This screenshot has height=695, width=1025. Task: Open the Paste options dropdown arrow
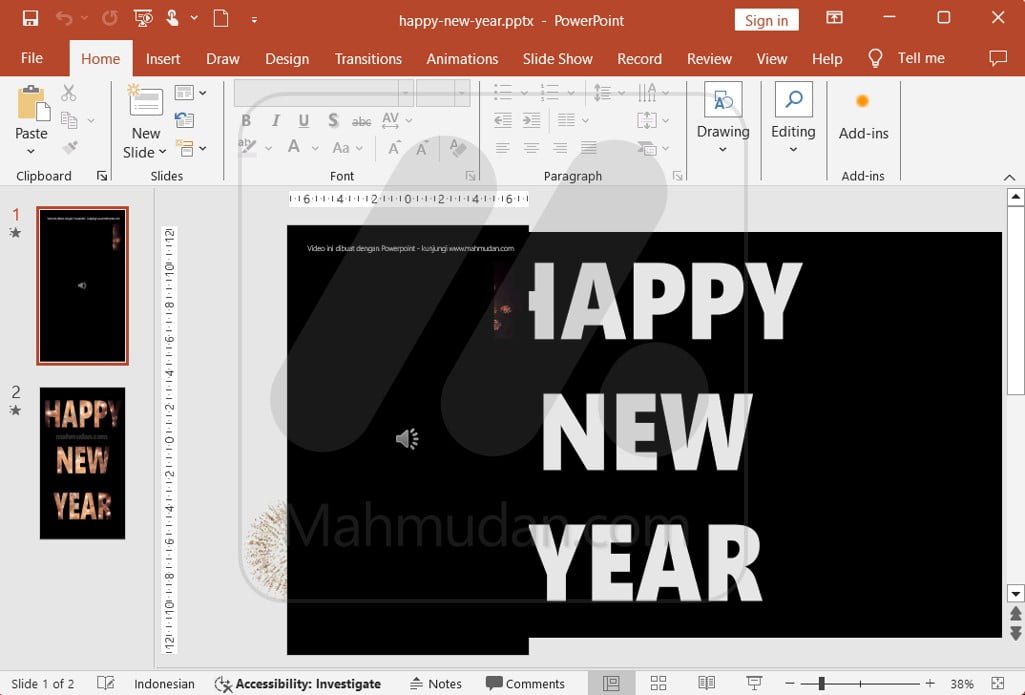[31, 152]
